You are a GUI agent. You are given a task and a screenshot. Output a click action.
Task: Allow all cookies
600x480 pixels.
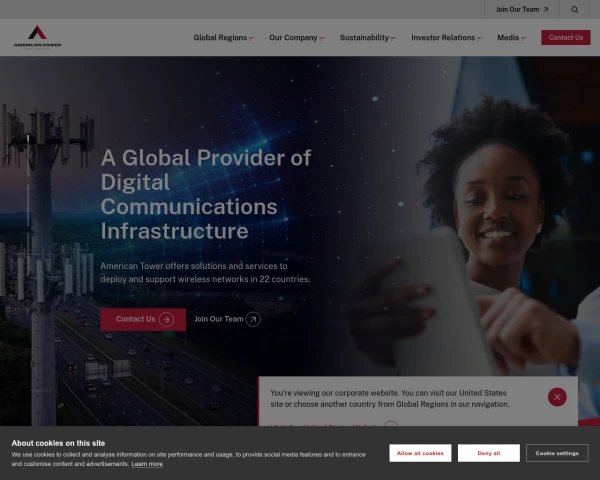pyautogui.click(x=420, y=453)
